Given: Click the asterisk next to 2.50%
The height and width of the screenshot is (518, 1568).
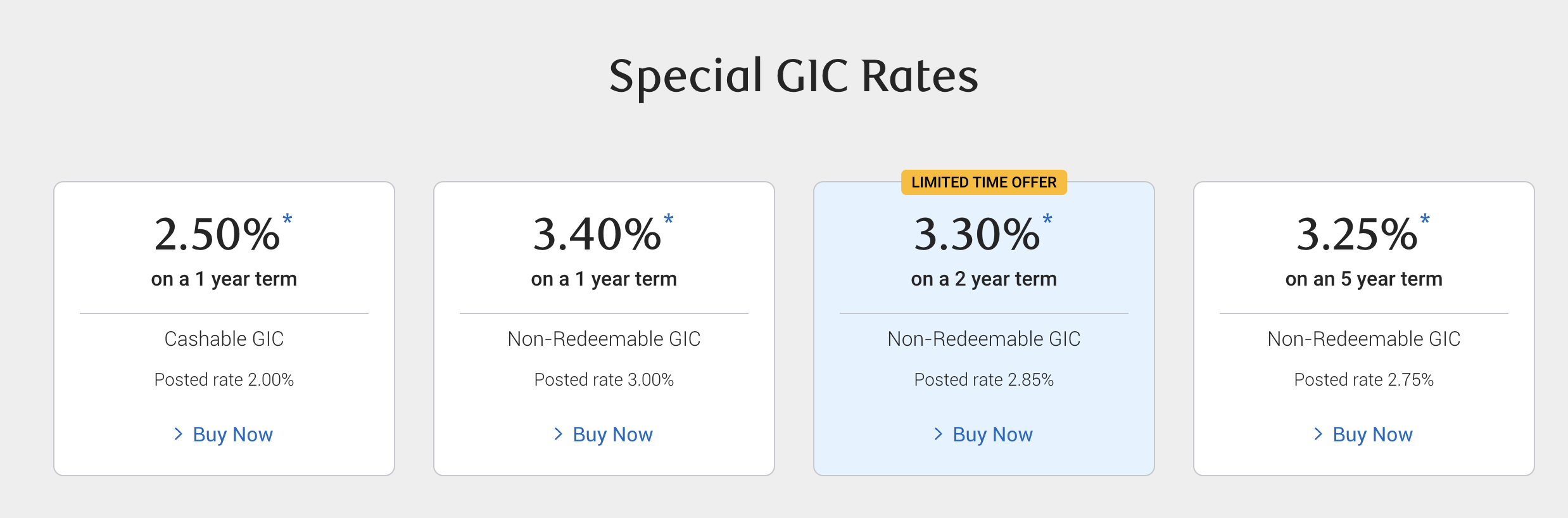Looking at the screenshot, I should pyautogui.click(x=288, y=220).
